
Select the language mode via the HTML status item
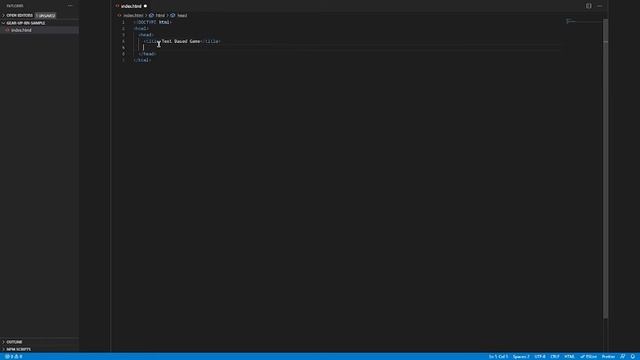569,356
